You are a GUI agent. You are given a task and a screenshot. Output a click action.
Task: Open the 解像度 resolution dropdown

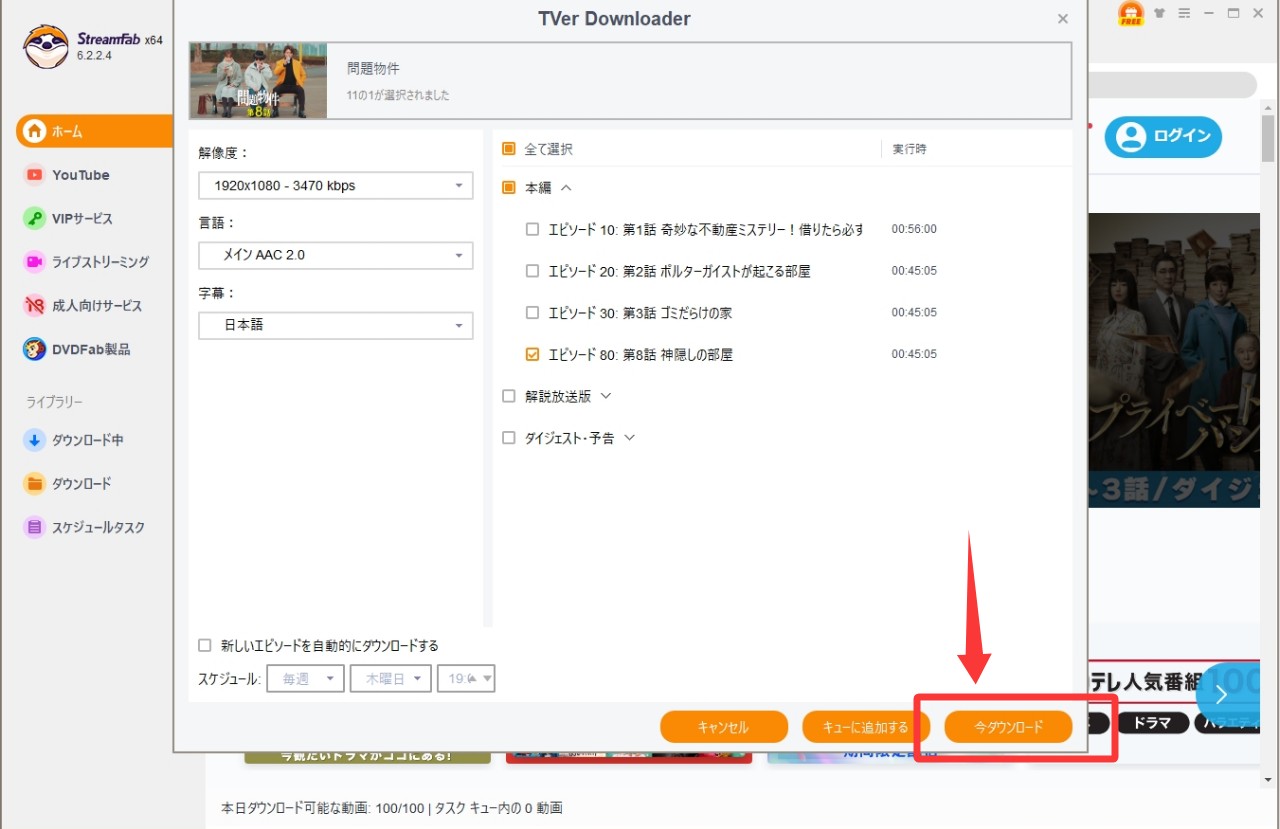335,185
